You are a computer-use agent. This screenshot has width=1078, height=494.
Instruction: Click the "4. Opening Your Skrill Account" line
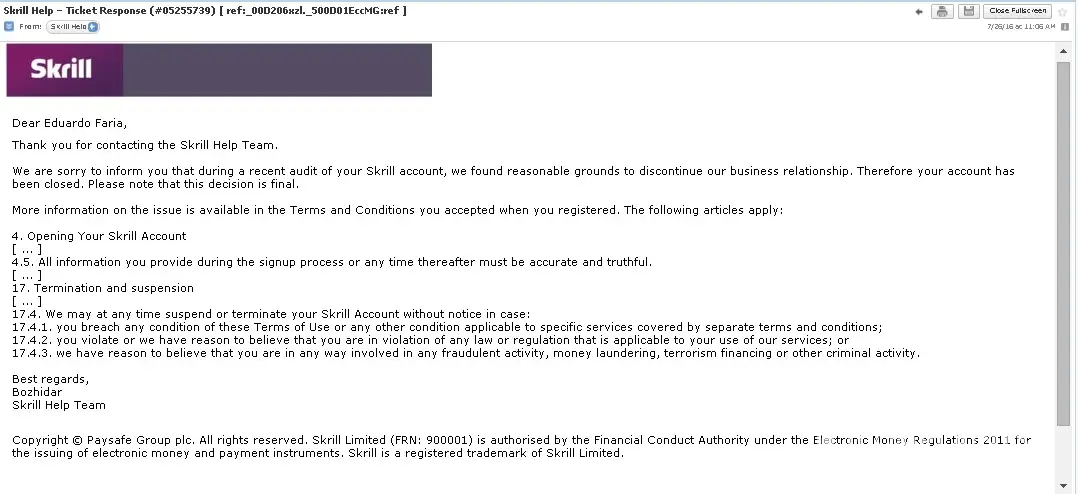click(x=99, y=236)
